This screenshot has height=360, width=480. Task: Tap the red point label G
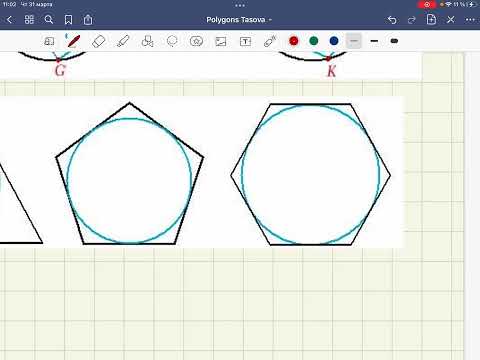60,71
